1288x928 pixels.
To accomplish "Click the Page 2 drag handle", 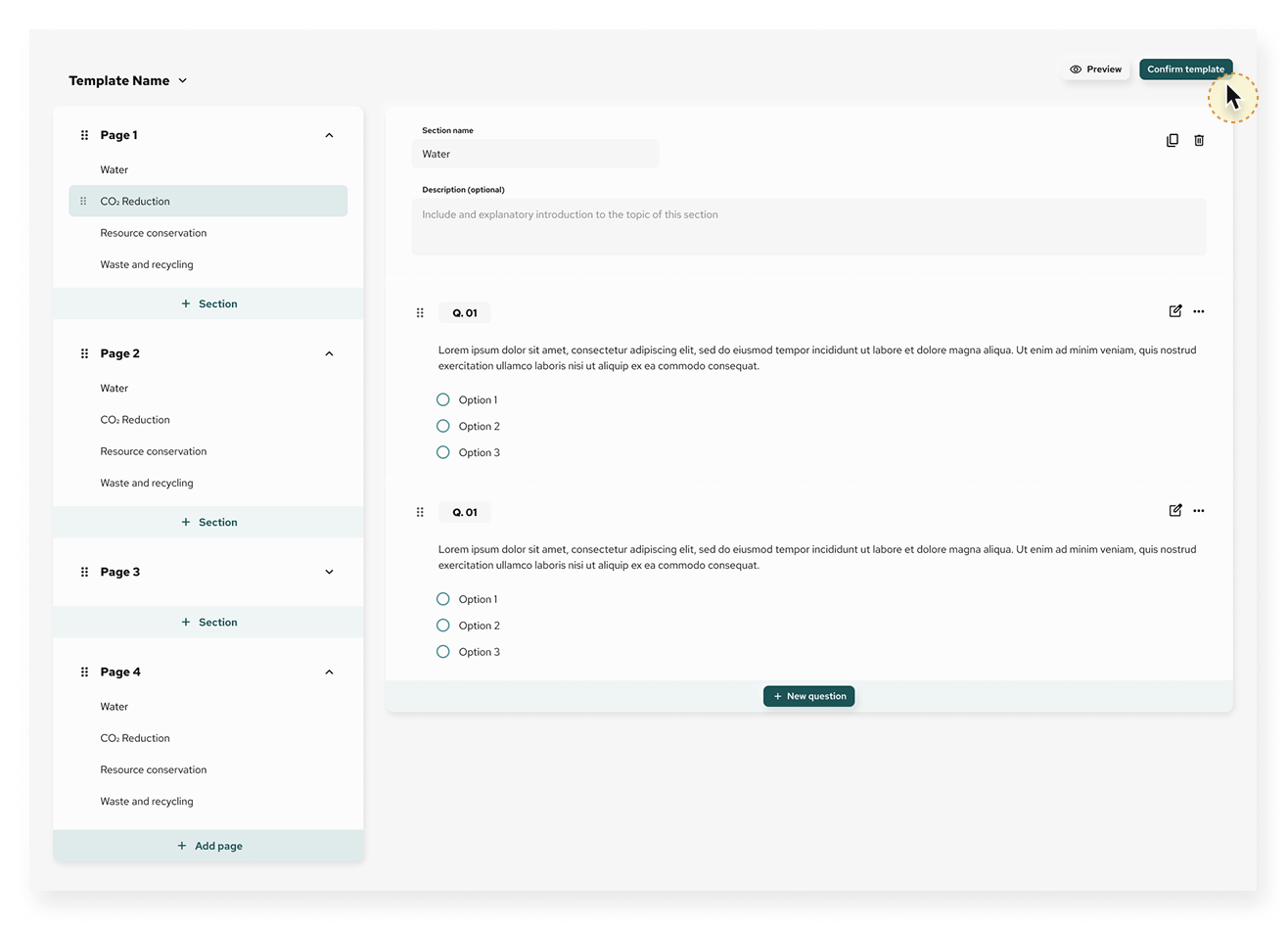I will point(84,353).
